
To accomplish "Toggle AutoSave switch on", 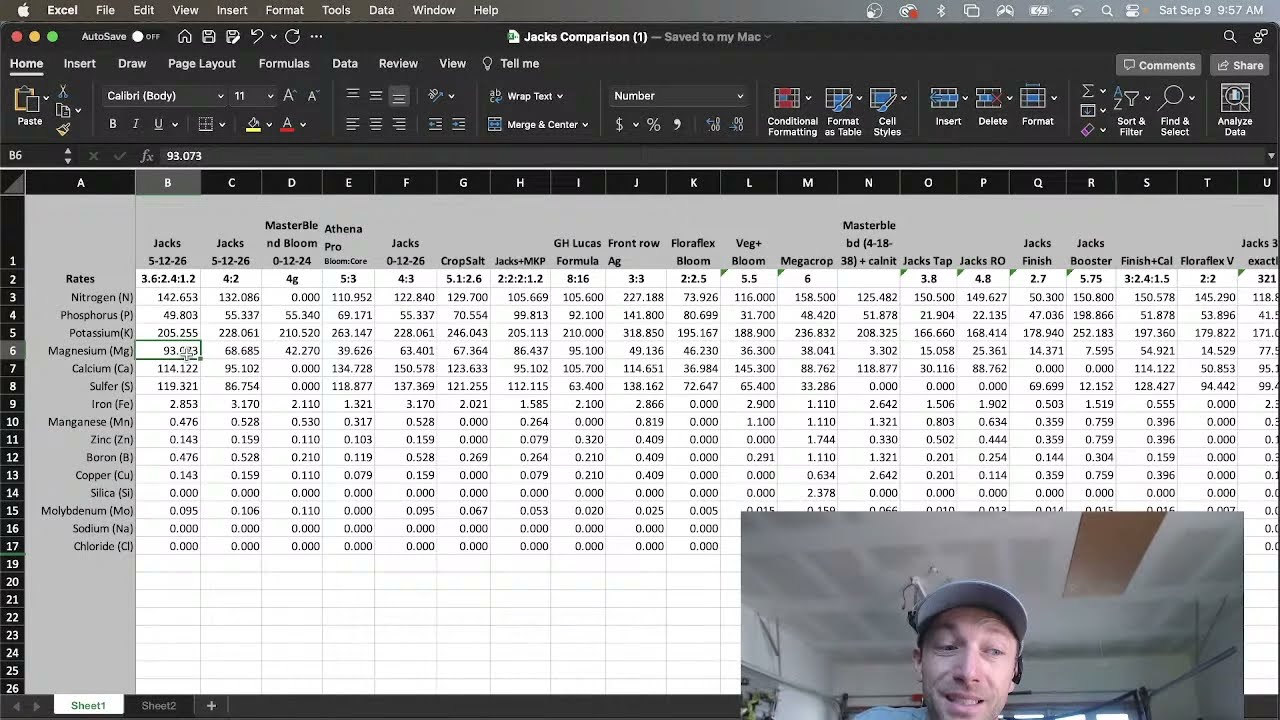I will click(x=147, y=37).
